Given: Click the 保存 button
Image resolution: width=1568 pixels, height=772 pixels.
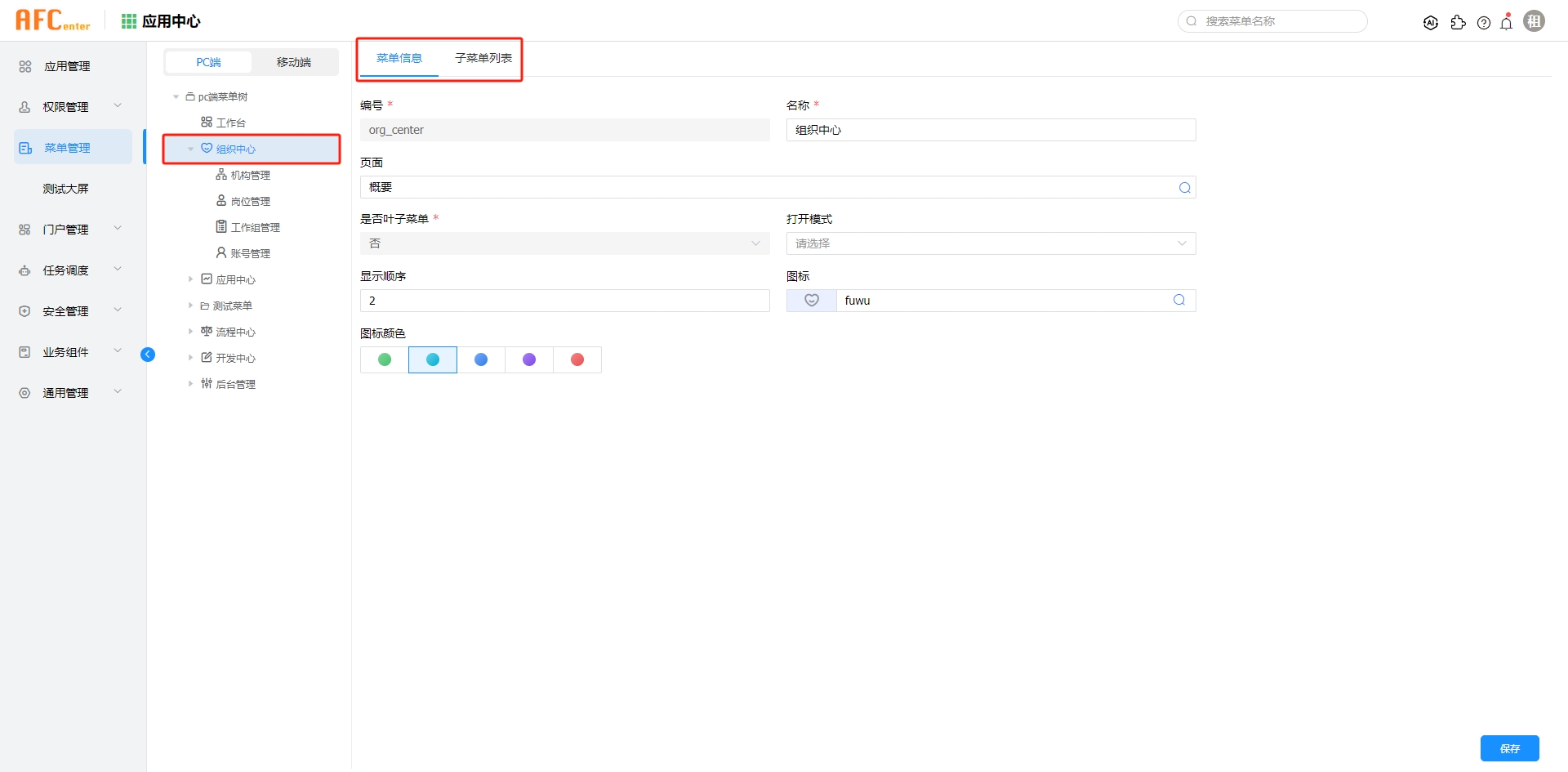Looking at the screenshot, I should click(1509, 747).
